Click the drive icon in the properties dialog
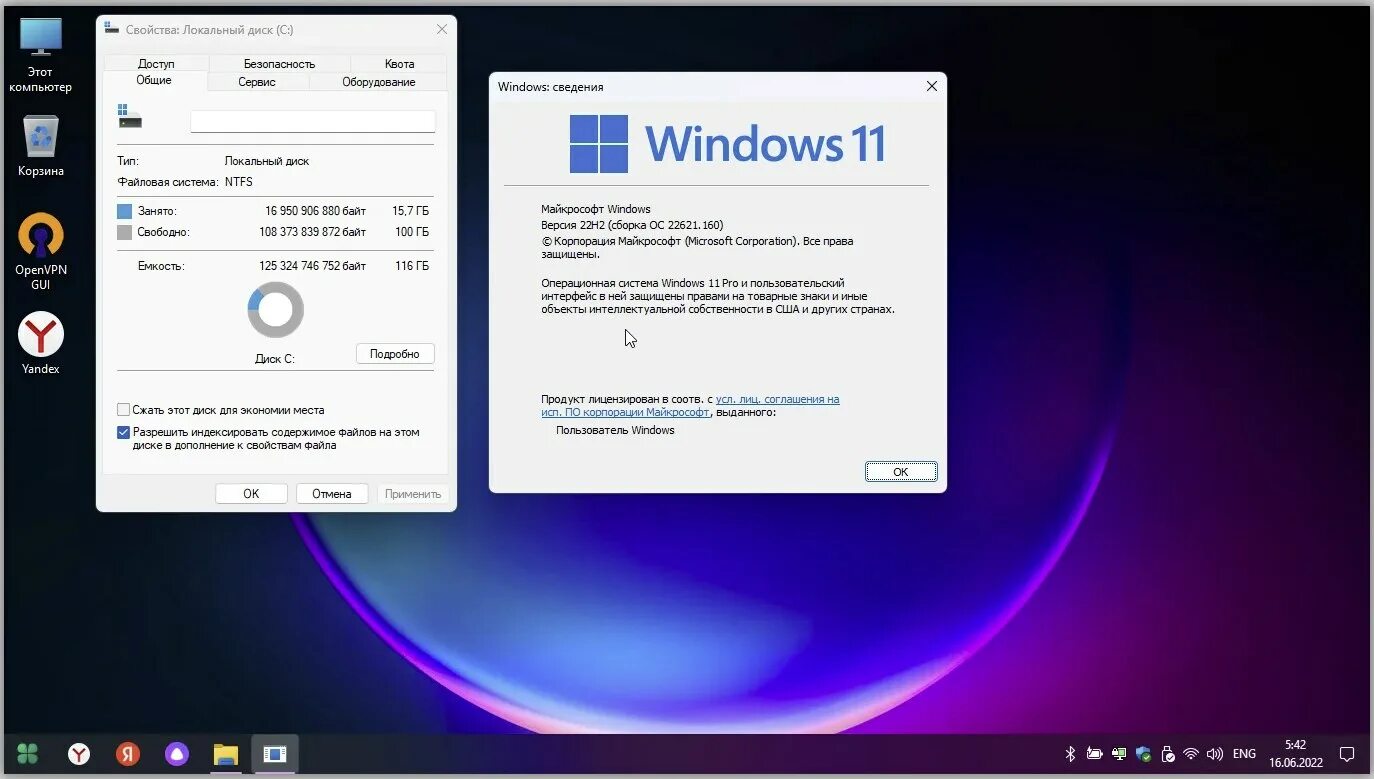Viewport: 1374px width, 779px height. coord(129,116)
